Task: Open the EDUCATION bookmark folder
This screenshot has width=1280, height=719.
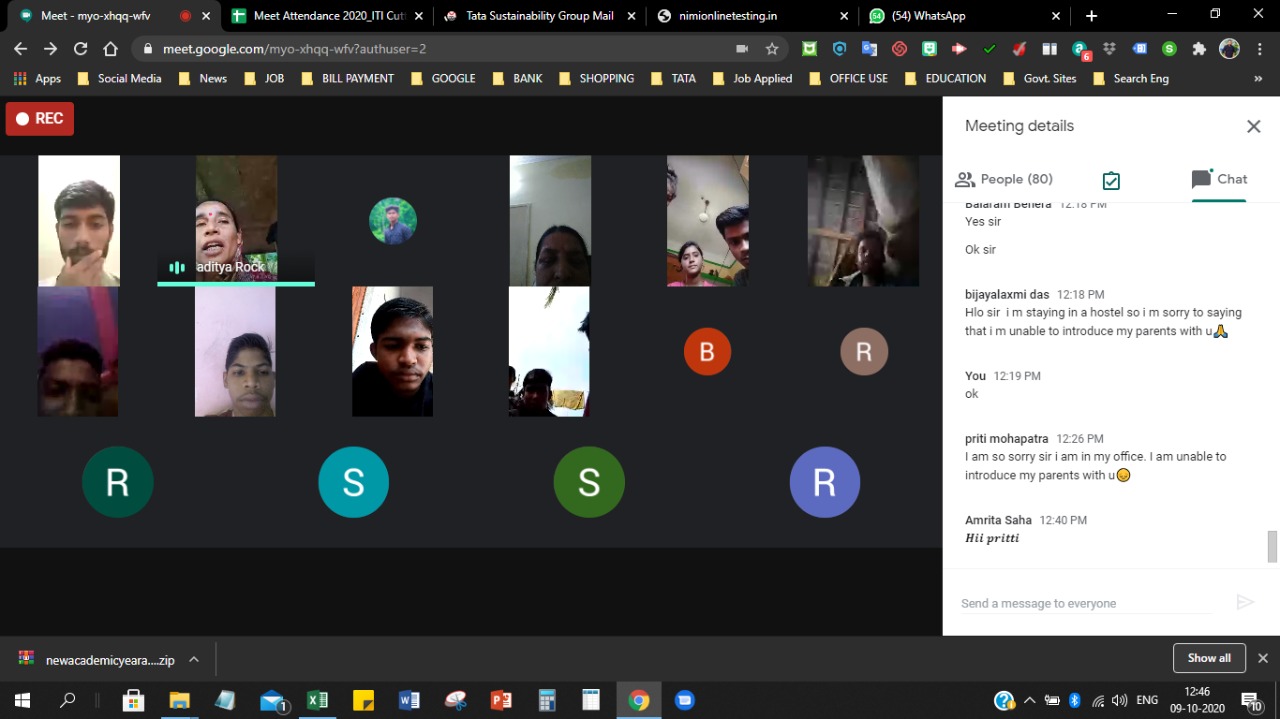Action: pyautogui.click(x=944, y=78)
